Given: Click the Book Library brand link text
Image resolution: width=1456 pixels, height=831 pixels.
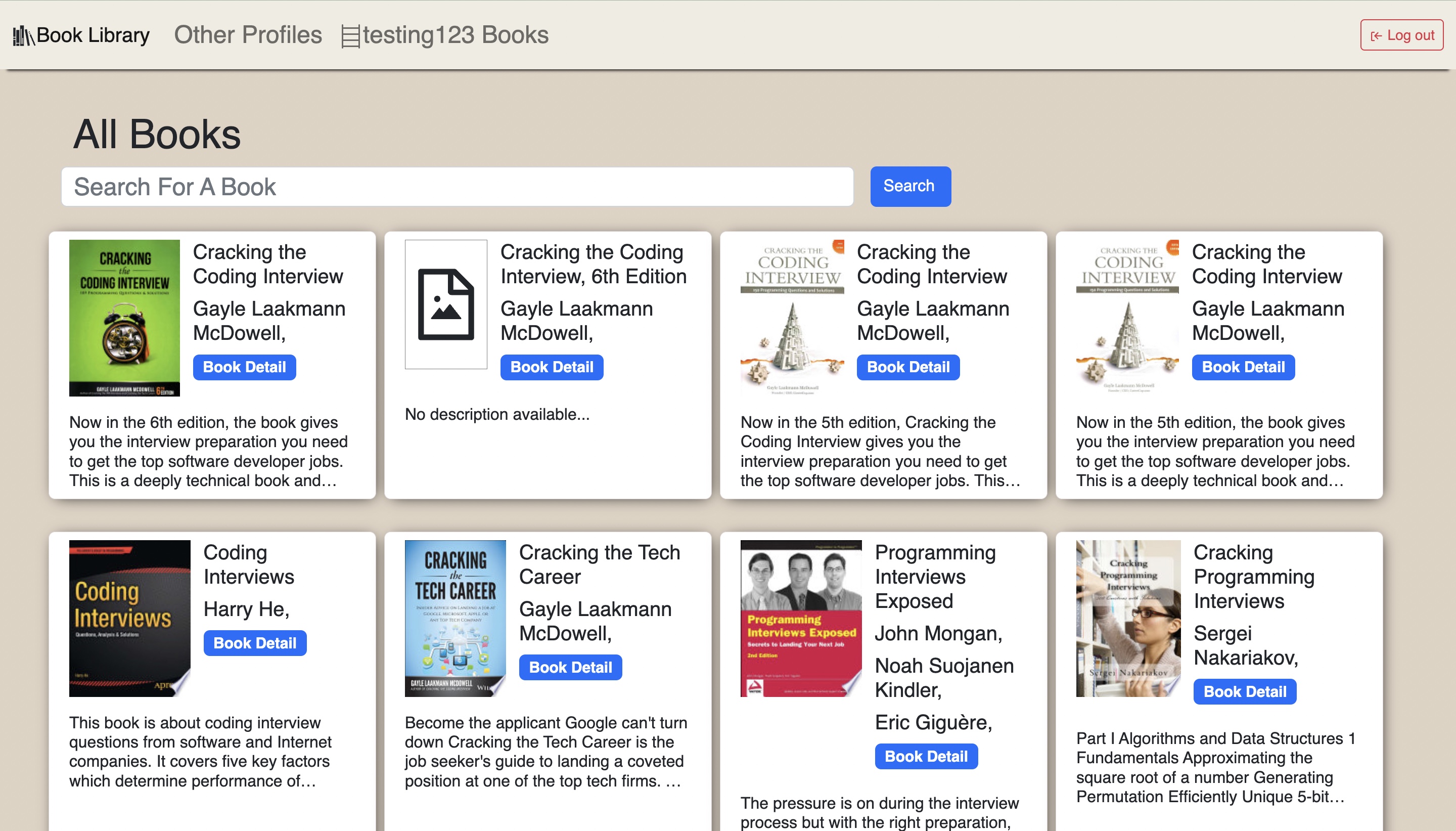Looking at the screenshot, I should (93, 35).
